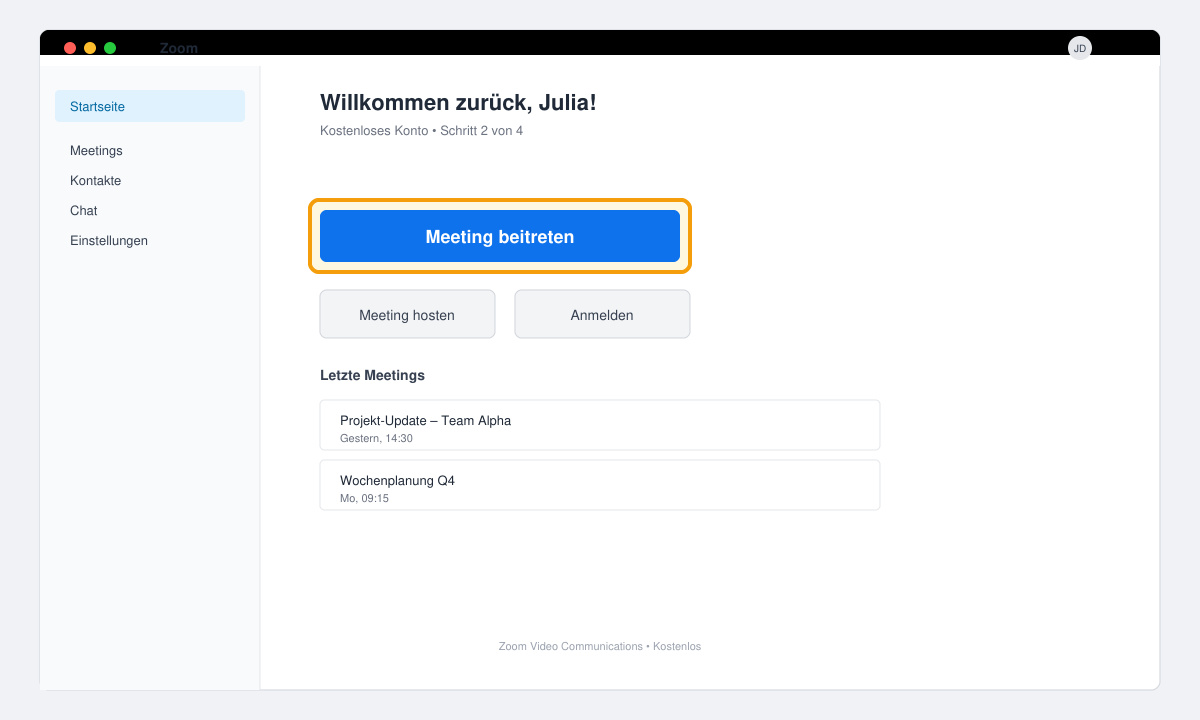Select Startseite in the sidebar
Screen dimensions: 1200x720
pos(150,106)
